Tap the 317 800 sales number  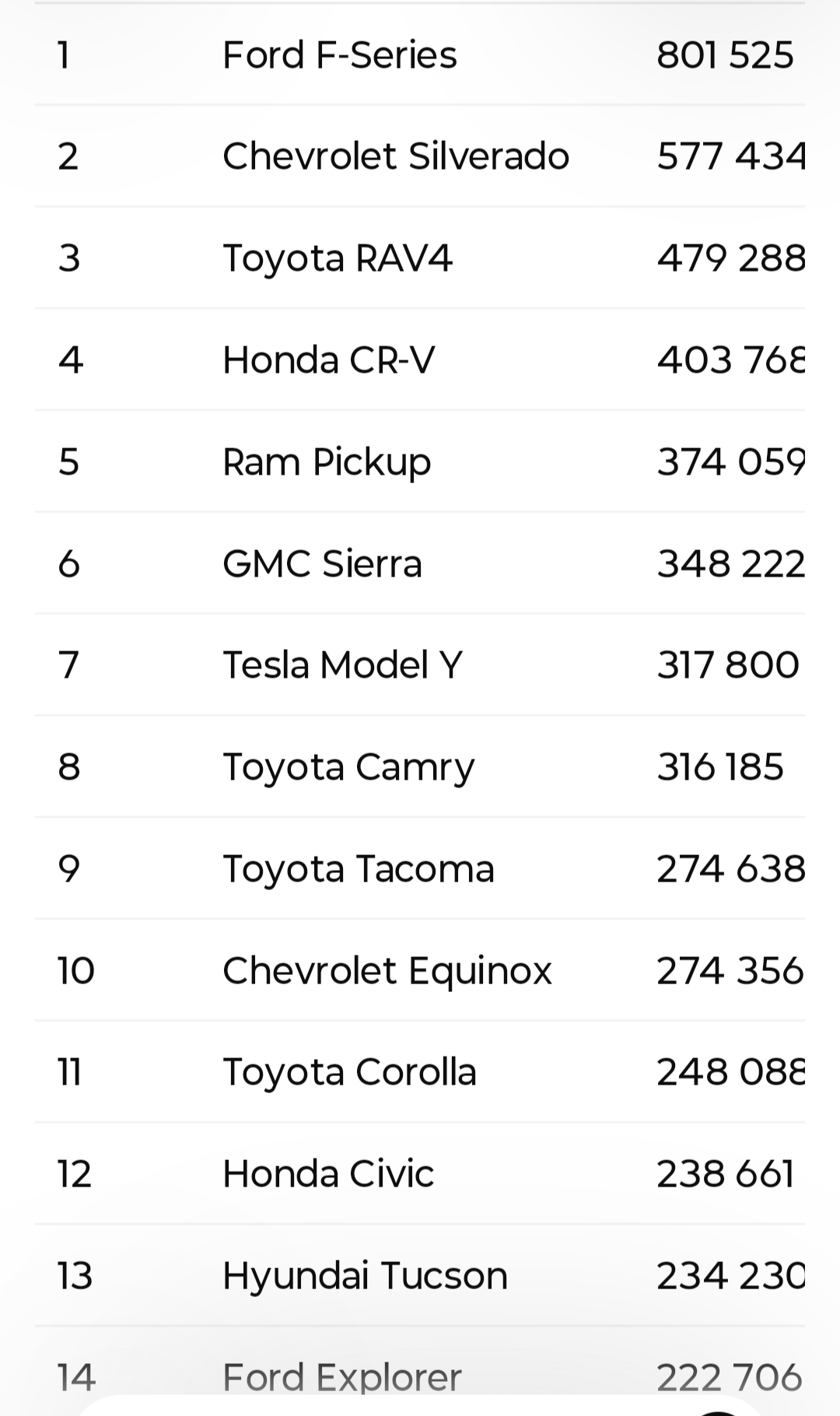pyautogui.click(x=727, y=665)
